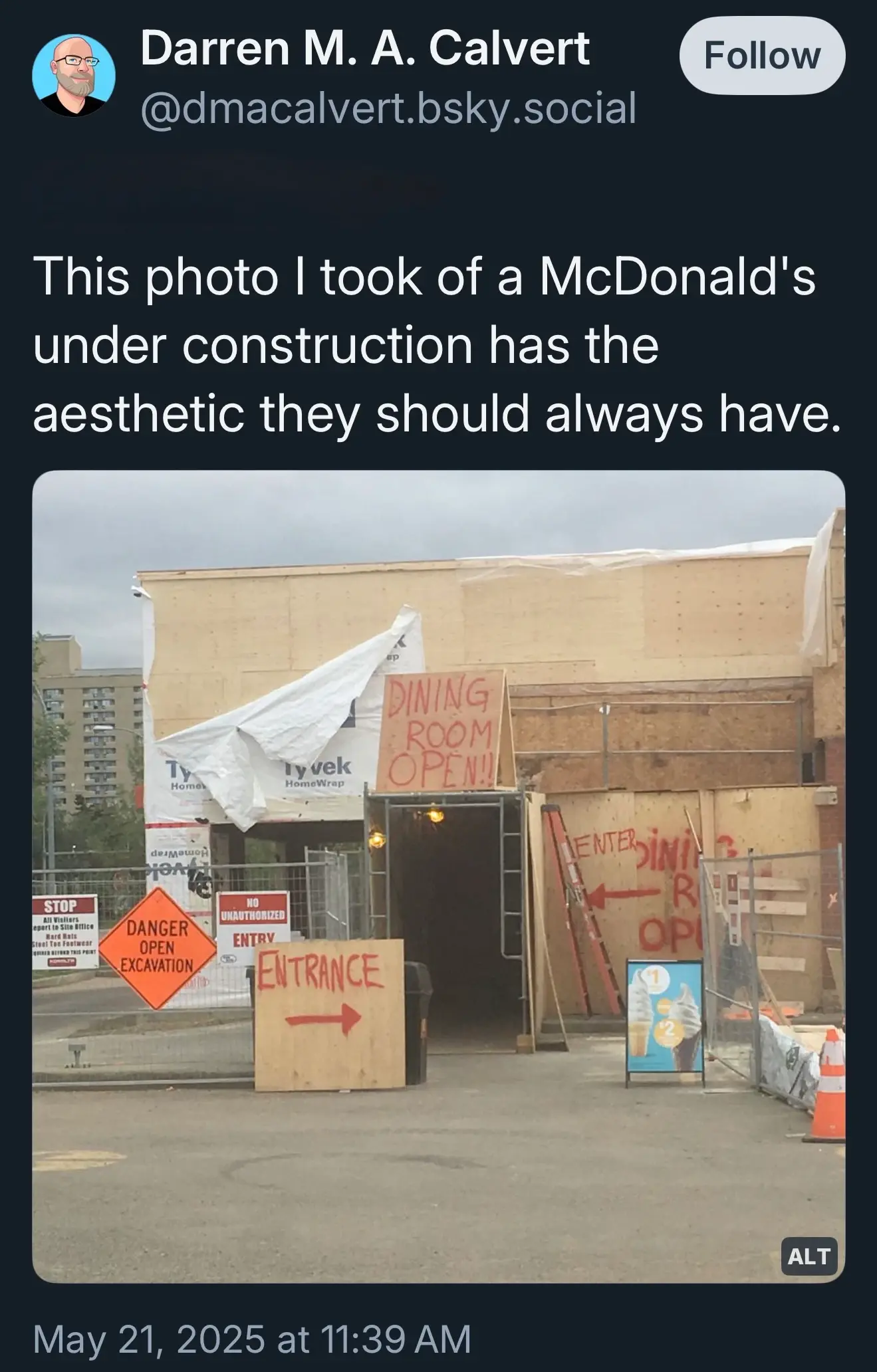The height and width of the screenshot is (1372, 877).
Task: Click the Tyvek HomeWrap logo on building
Action: click(x=316, y=772)
